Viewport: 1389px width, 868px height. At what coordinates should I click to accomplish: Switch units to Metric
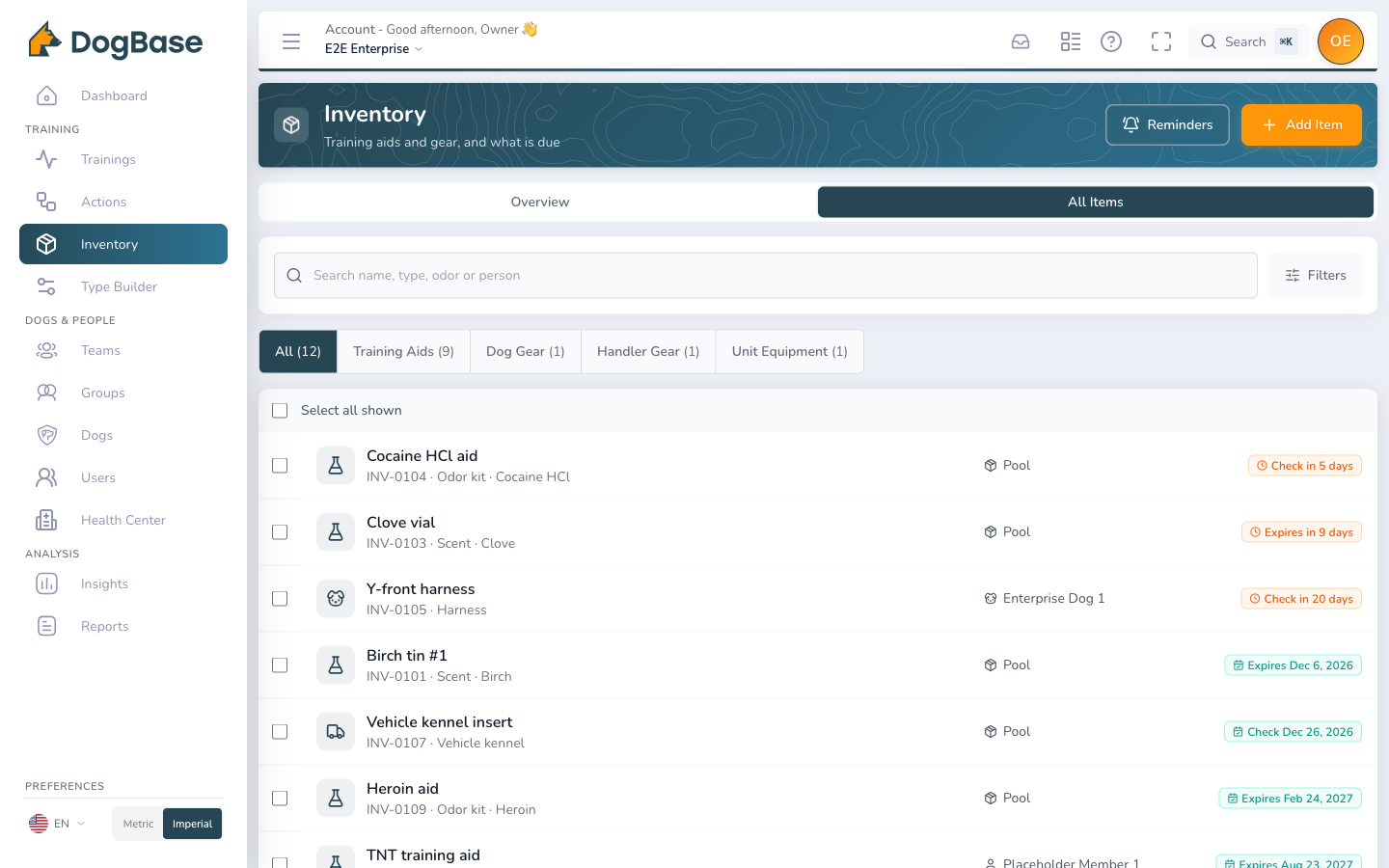tap(138, 824)
